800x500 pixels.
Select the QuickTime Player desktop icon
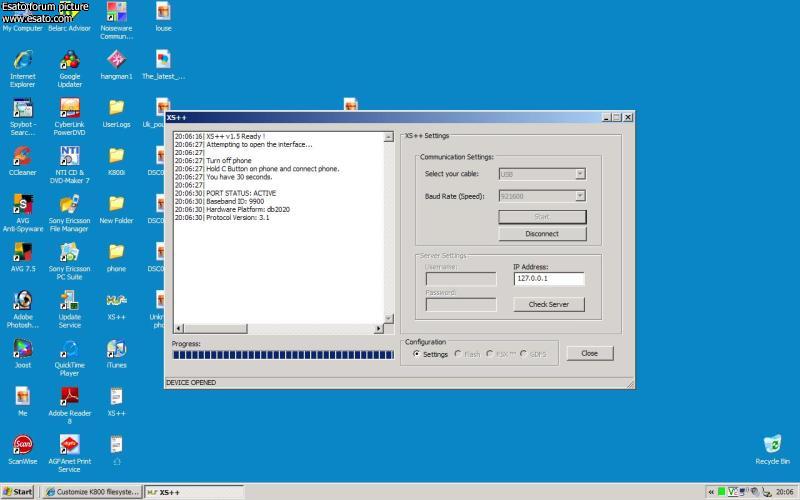tap(69, 357)
